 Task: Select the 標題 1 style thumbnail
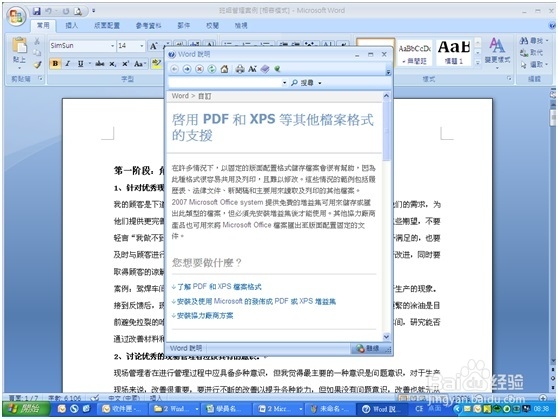(454, 53)
